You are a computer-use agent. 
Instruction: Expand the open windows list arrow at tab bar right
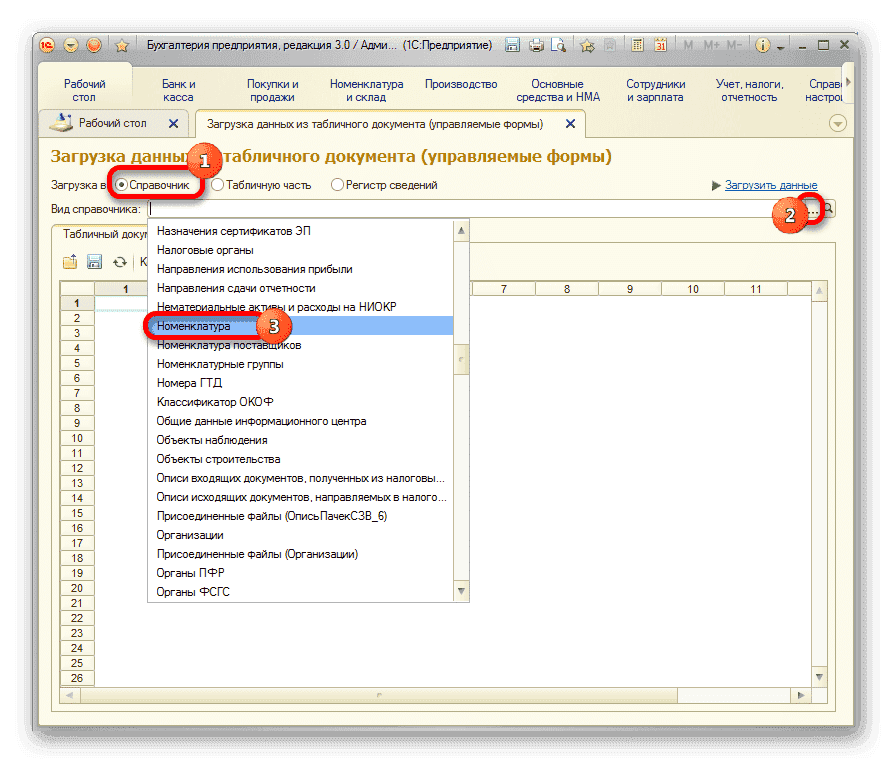point(838,123)
